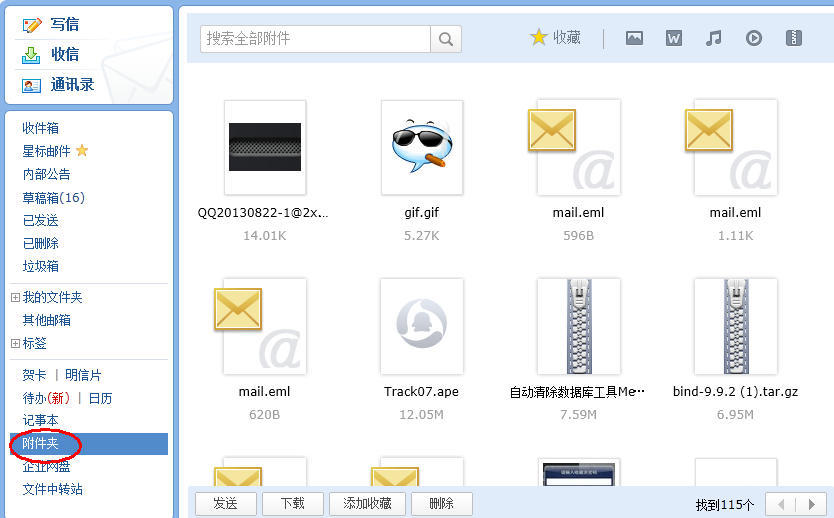This screenshot has height=518, width=834.
Task: Filter attachments by image type icon
Action: 634,38
